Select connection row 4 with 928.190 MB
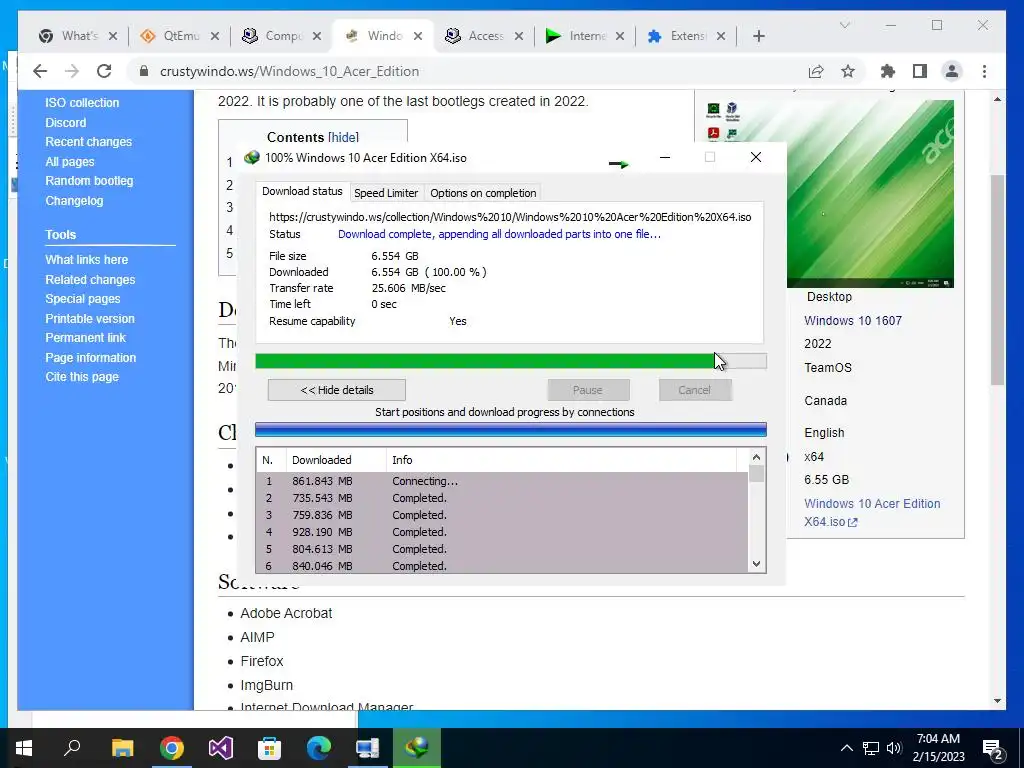Viewport: 1024px width, 768px height. click(x=502, y=532)
